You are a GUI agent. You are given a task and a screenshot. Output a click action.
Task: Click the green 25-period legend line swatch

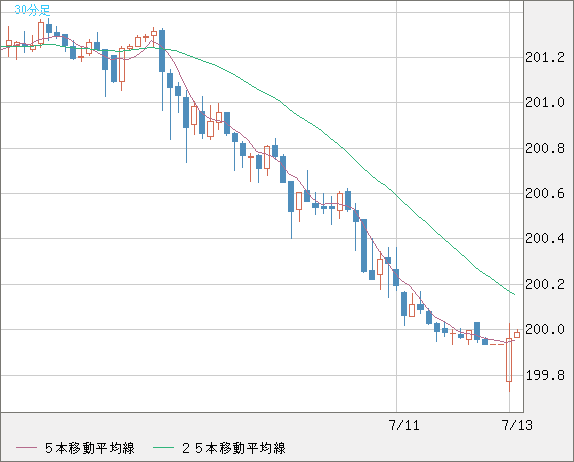163,448
